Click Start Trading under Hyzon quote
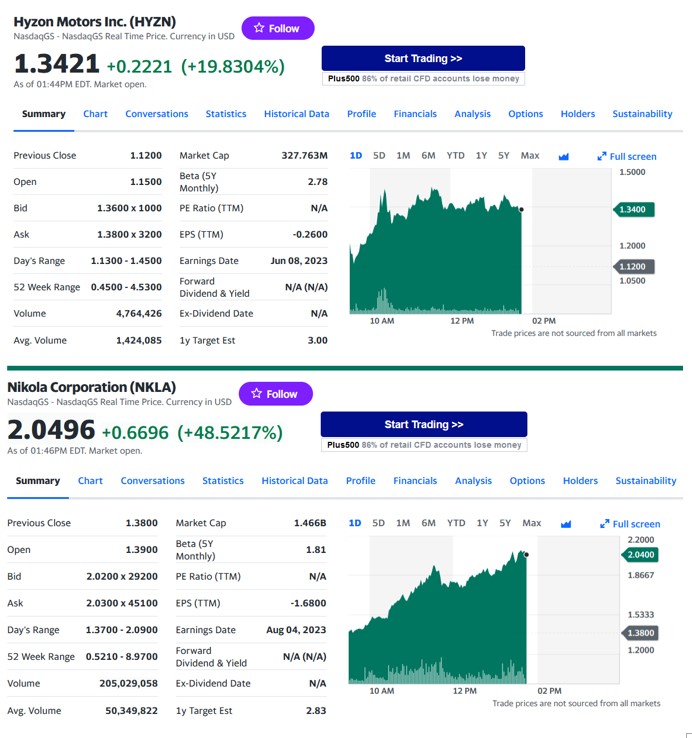Image resolution: width=692 pixels, height=738 pixels. [423, 59]
